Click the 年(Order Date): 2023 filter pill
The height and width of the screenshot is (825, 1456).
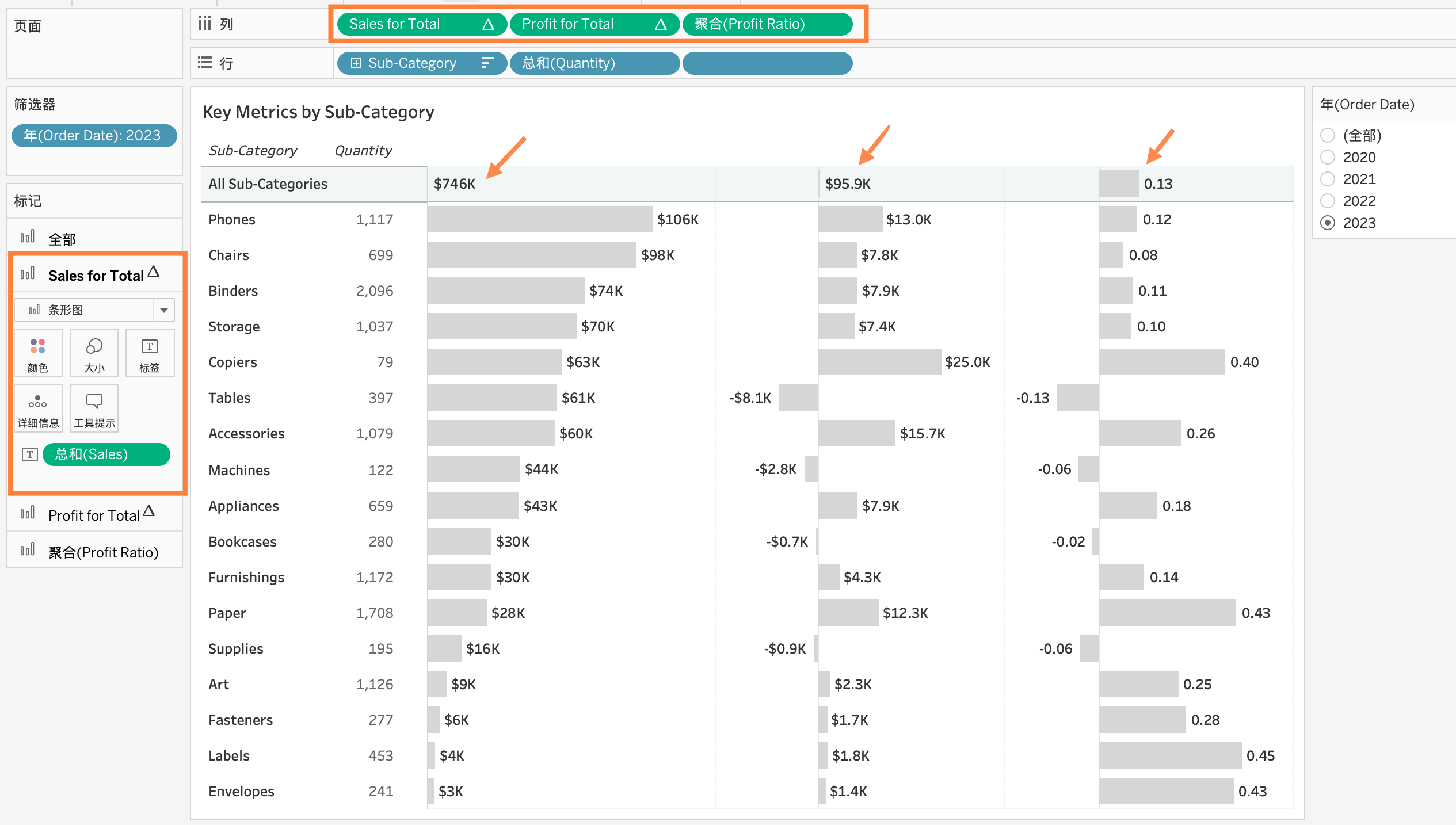[x=94, y=136]
